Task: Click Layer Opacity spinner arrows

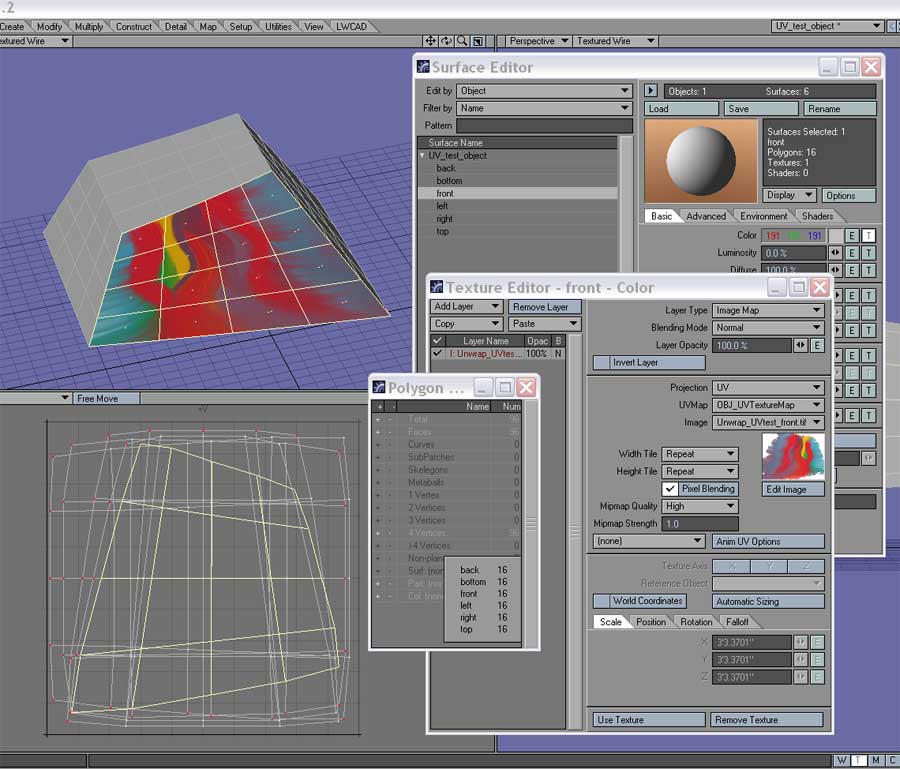Action: pyautogui.click(x=800, y=345)
